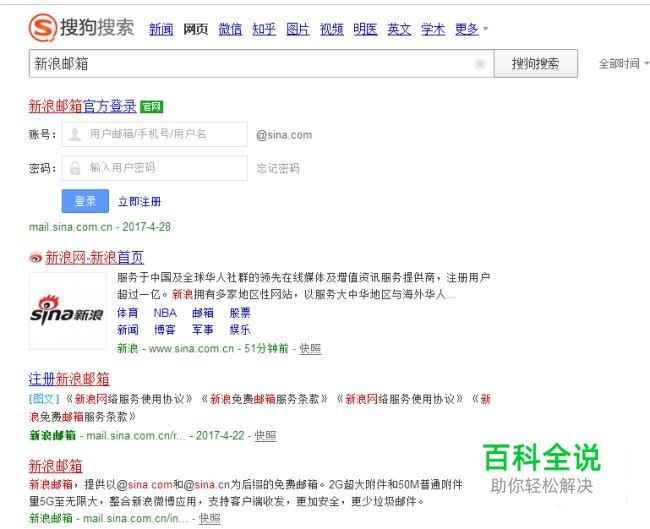Image resolution: width=650 pixels, height=529 pixels.
Task: Select the 网页 tab
Action: (x=196, y=29)
